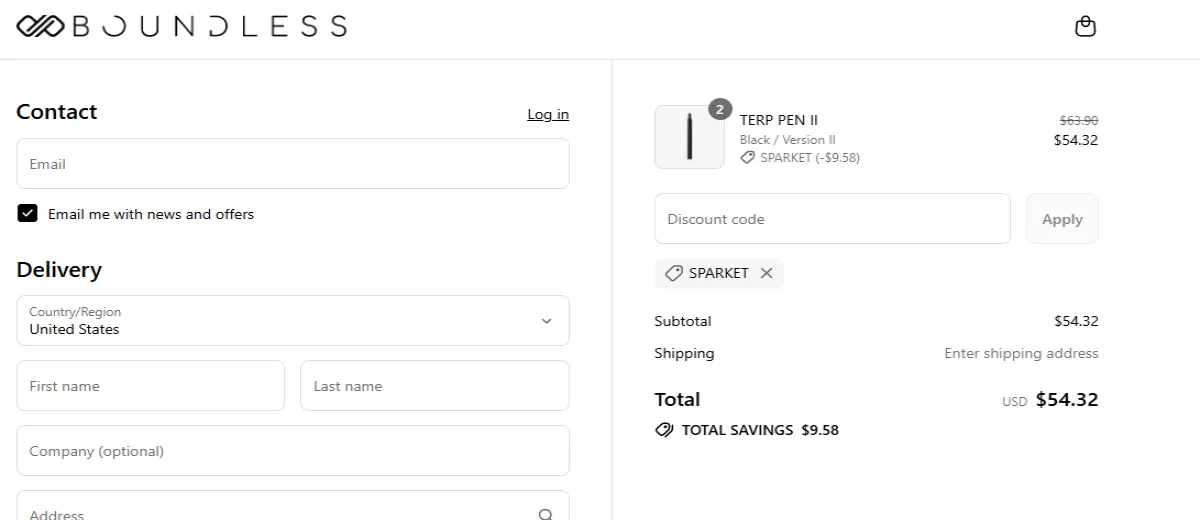Viewport: 1200px width, 520px height.
Task: Click the SPARKET (-$9.58) discount line
Action: pos(800,158)
